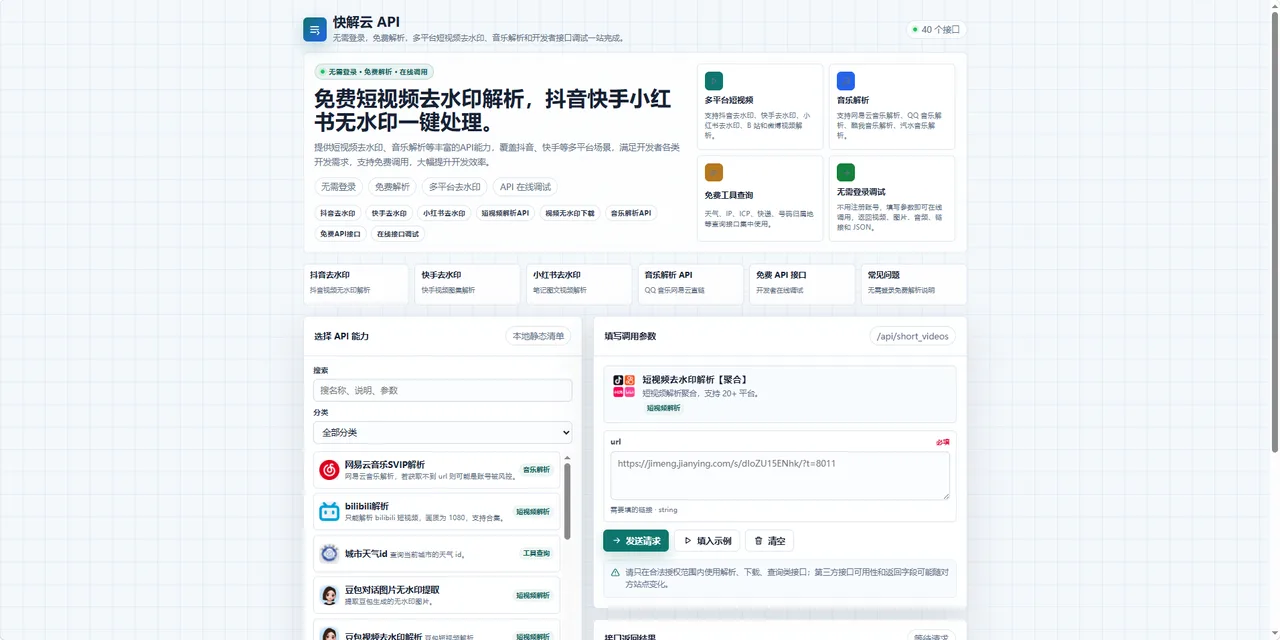
Task: Open the 音乐解析 API nav card
Action: tap(691, 284)
